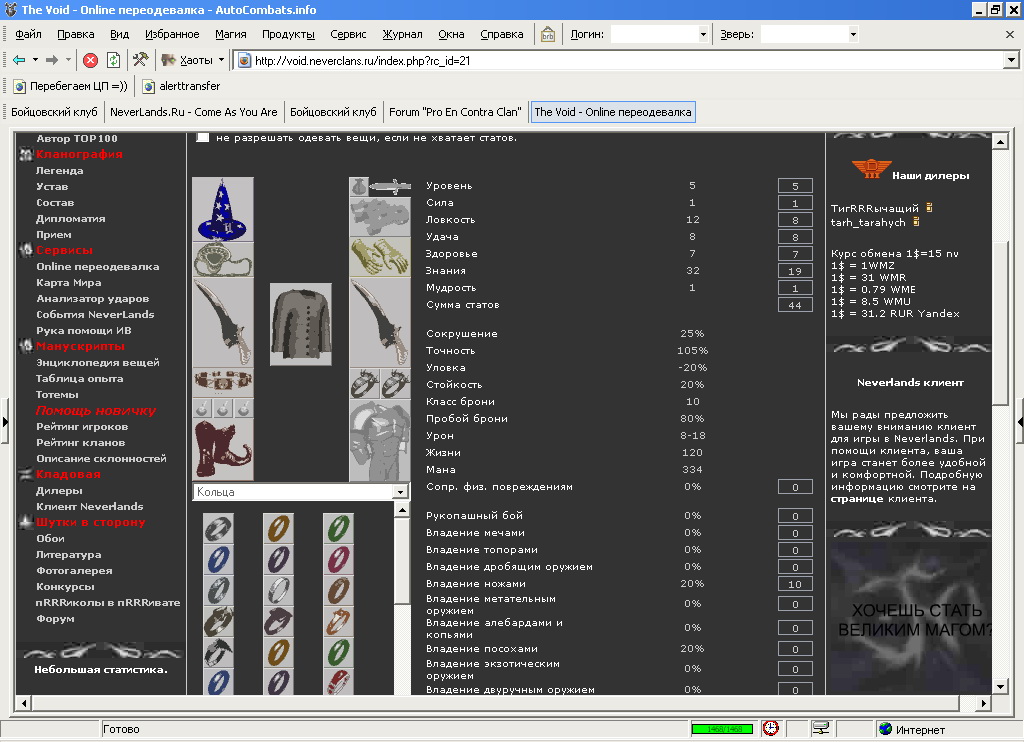Click the page icon beside the URL

[244, 61]
